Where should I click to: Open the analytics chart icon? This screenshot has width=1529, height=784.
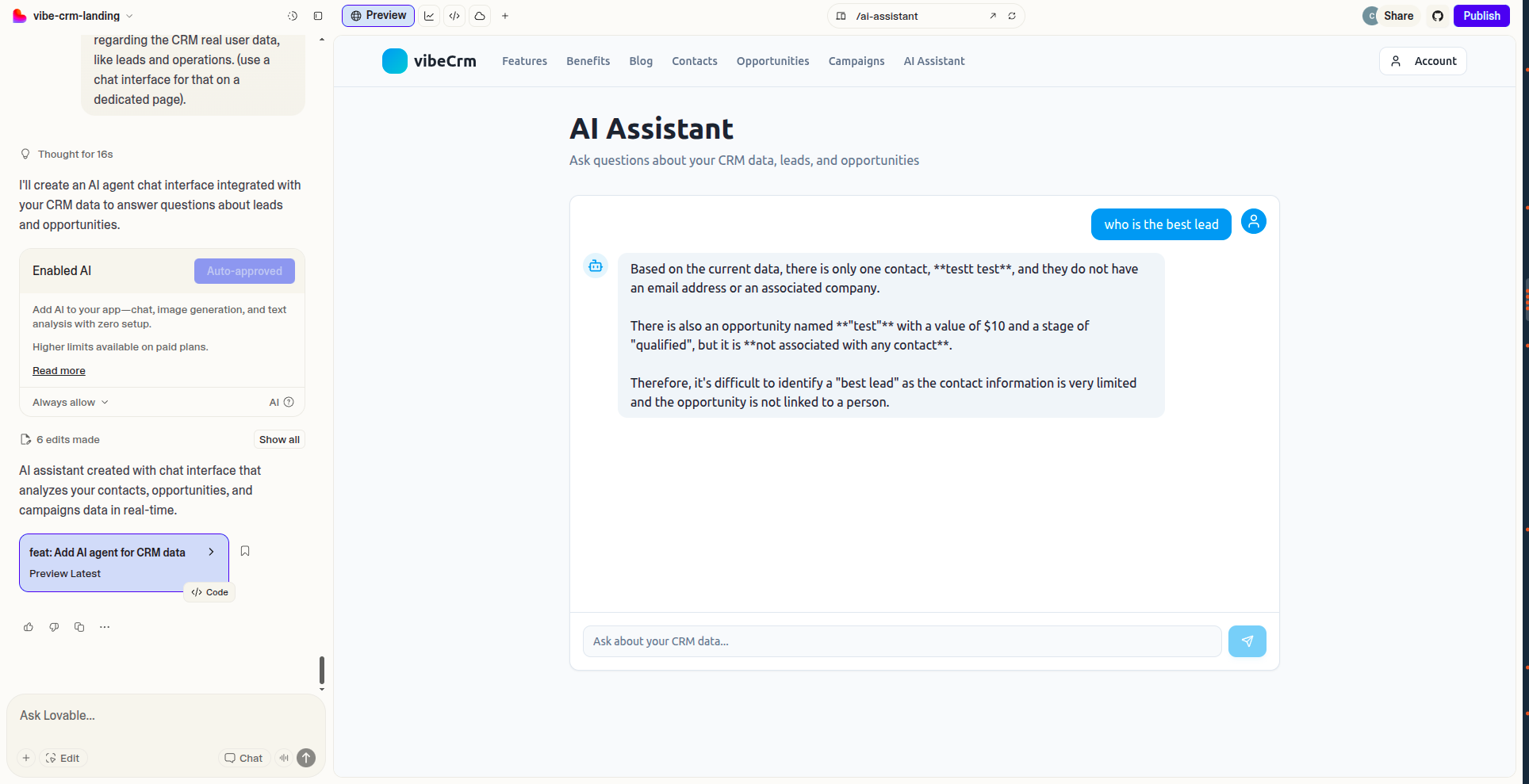429,16
